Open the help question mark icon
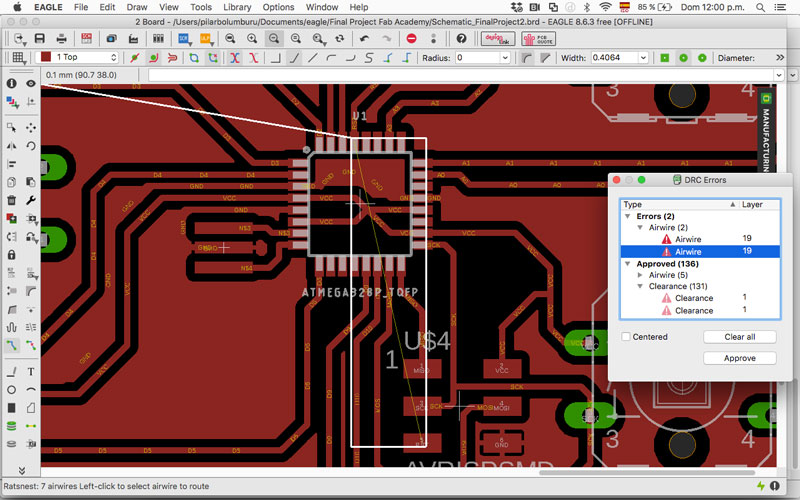The width and height of the screenshot is (800, 500). tap(461, 39)
